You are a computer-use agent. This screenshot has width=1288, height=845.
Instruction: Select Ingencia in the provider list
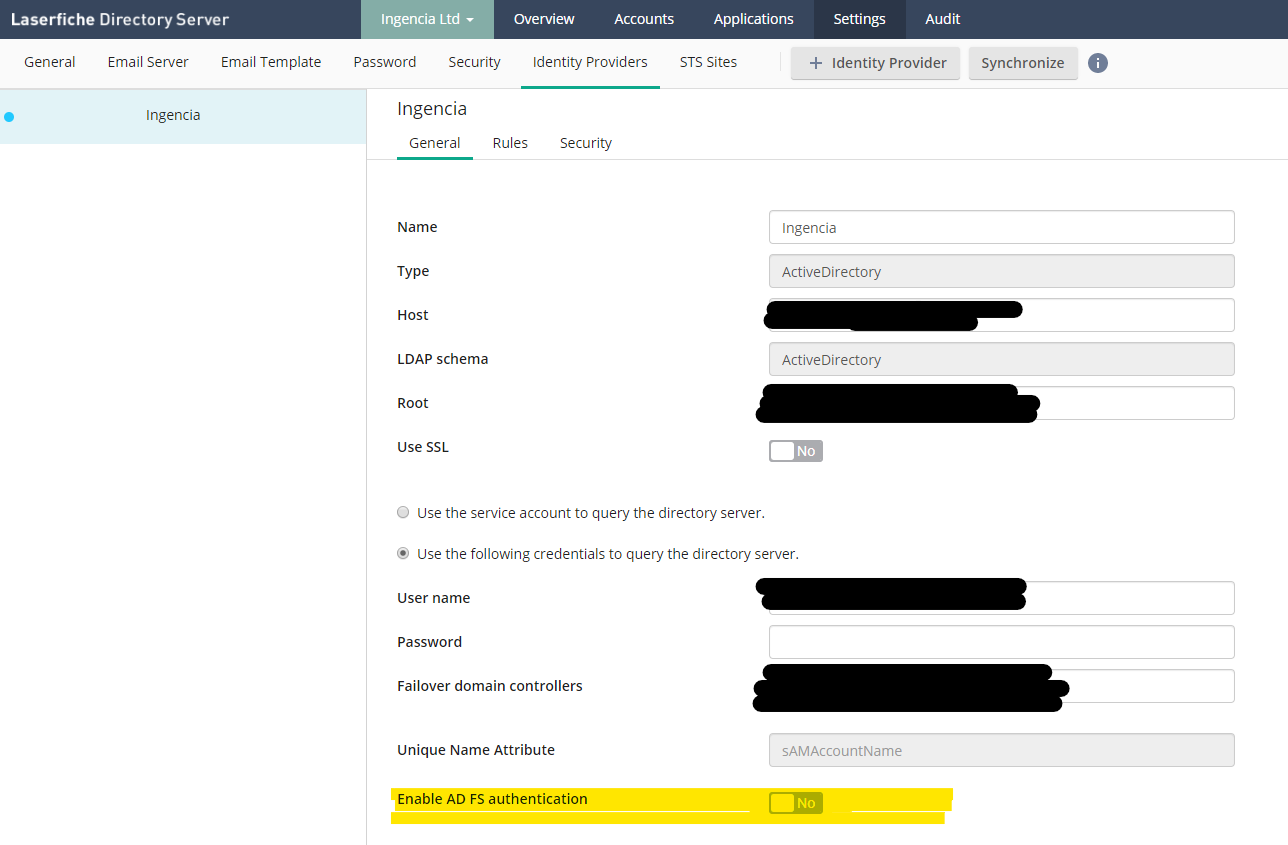[x=183, y=116]
